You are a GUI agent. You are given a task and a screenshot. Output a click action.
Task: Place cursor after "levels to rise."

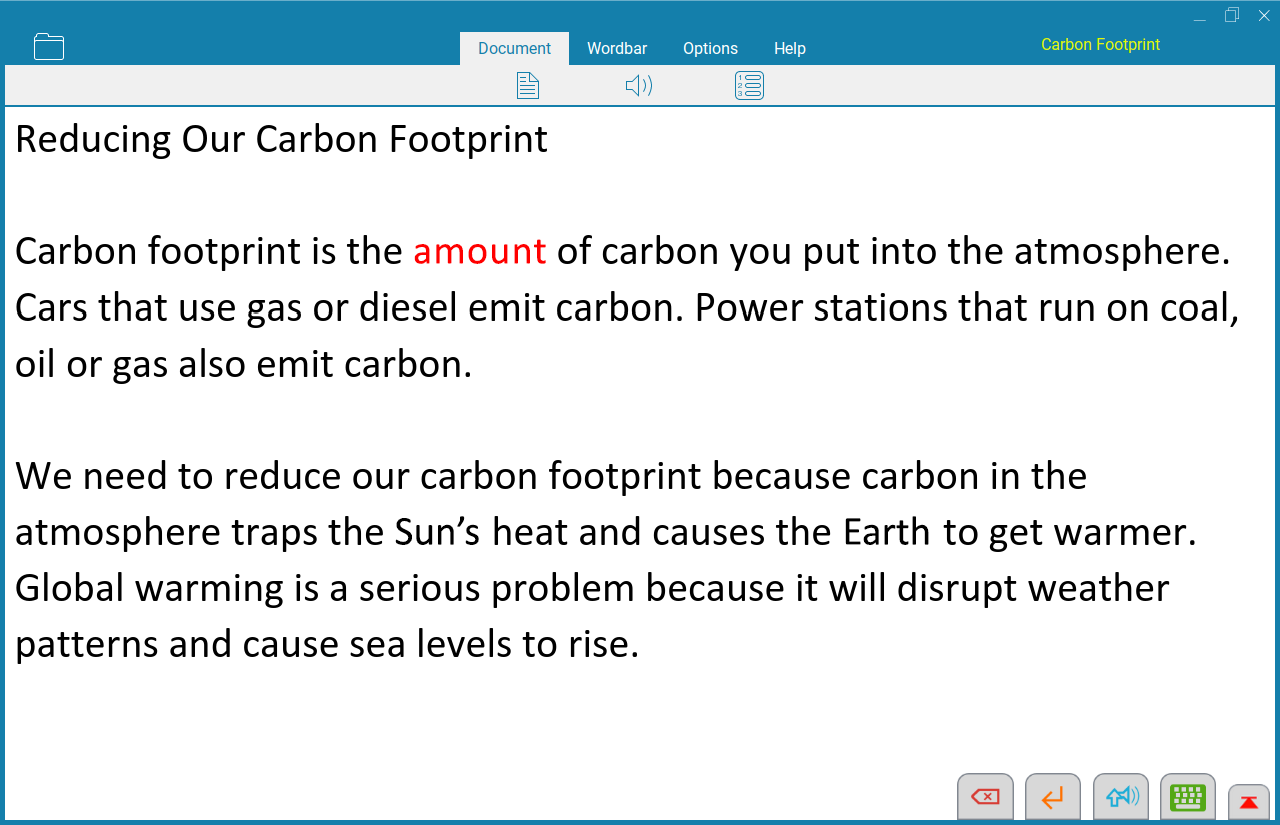[640, 645]
